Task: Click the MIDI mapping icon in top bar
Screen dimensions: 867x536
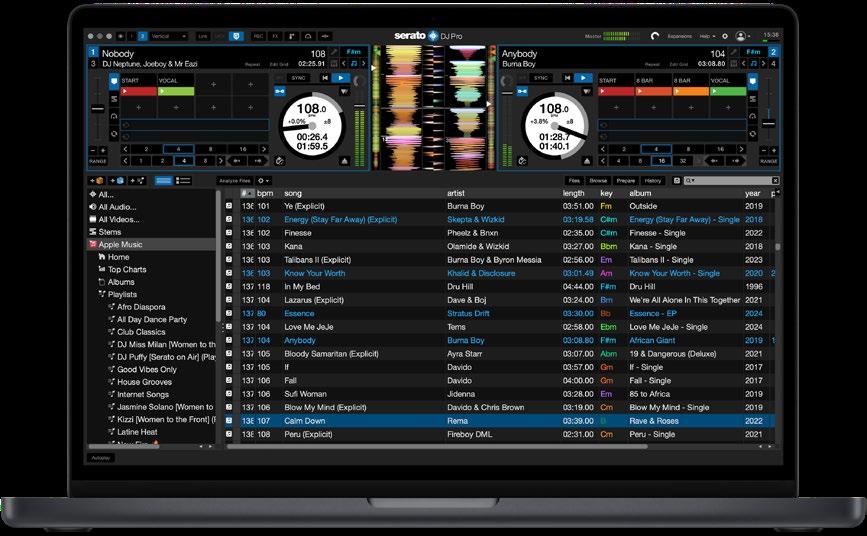Action: pos(325,36)
